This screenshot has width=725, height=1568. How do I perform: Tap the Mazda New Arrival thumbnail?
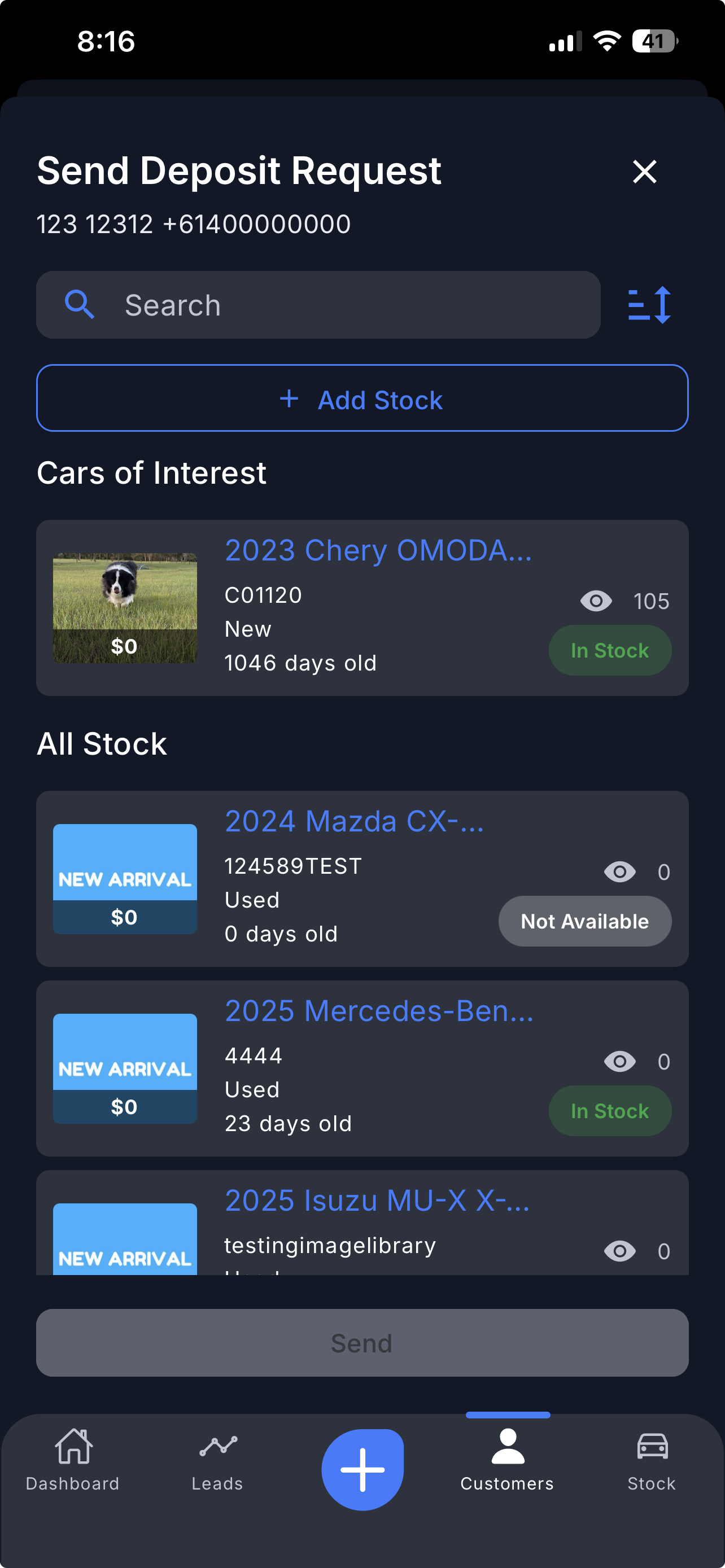[125, 878]
